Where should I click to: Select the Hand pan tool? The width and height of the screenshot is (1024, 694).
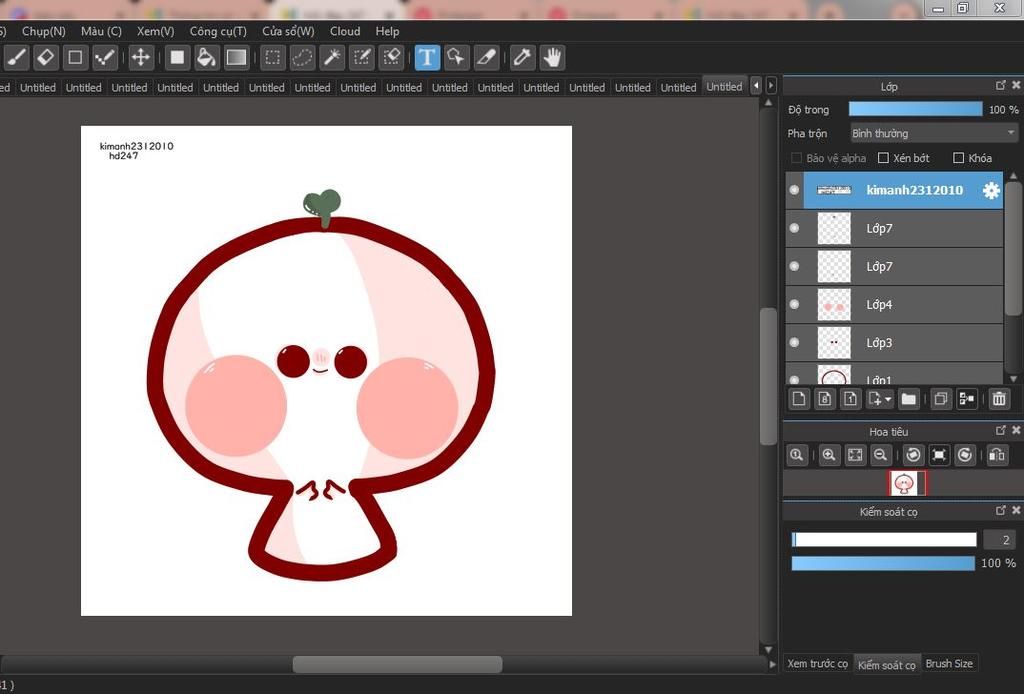[x=552, y=57]
